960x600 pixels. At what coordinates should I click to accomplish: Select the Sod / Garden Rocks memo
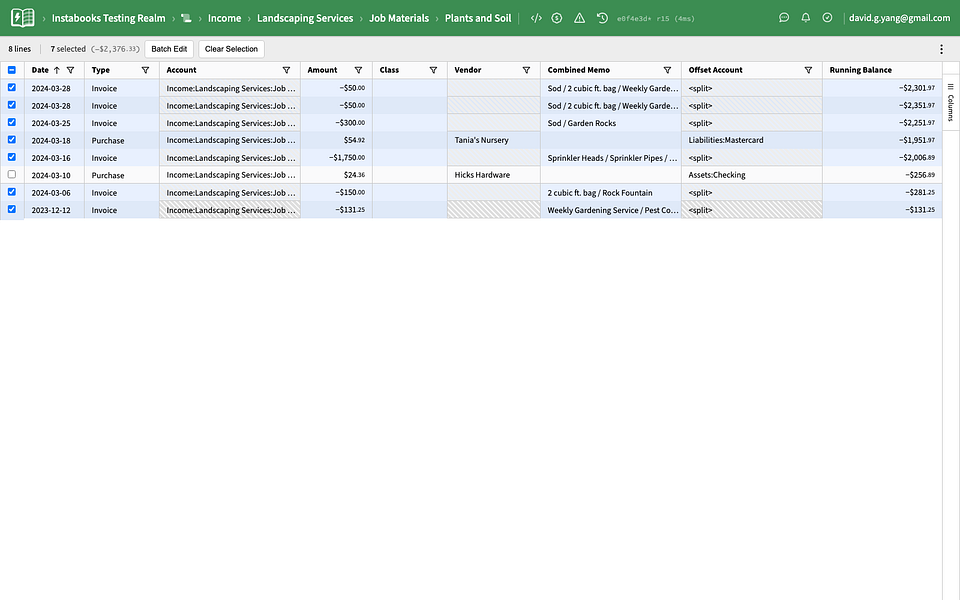point(610,123)
